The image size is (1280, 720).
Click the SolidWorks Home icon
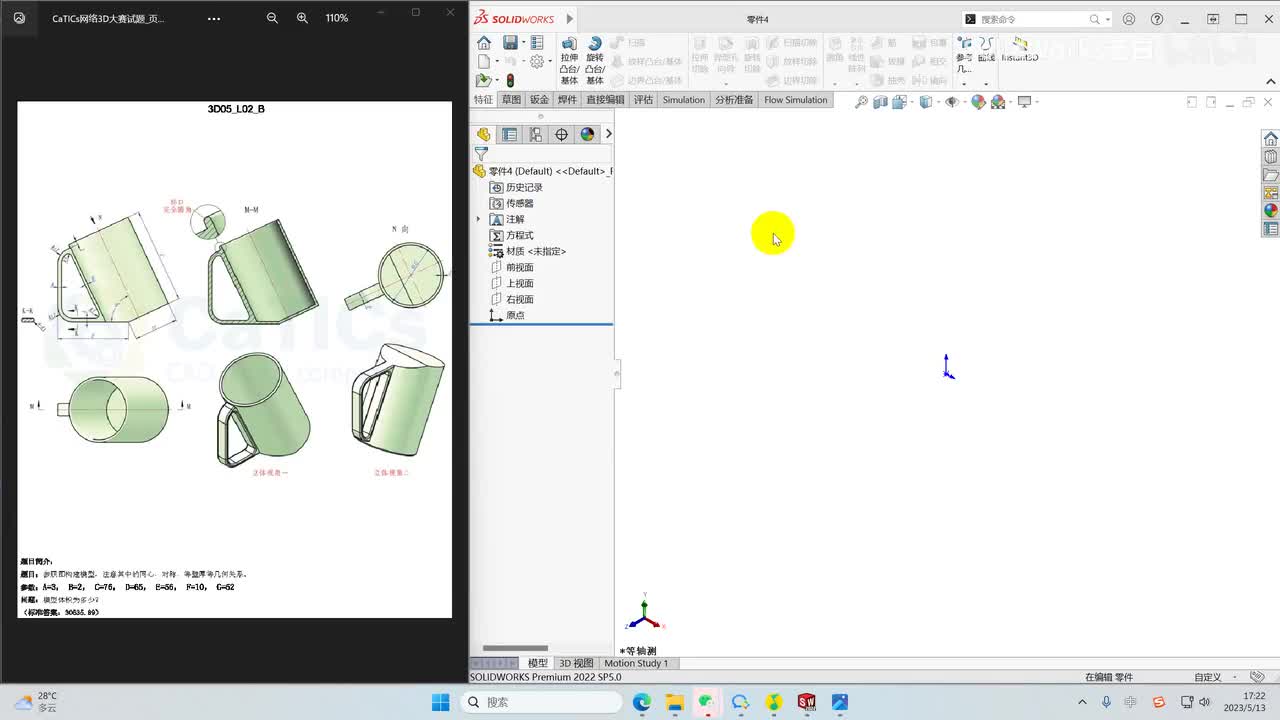coord(484,43)
